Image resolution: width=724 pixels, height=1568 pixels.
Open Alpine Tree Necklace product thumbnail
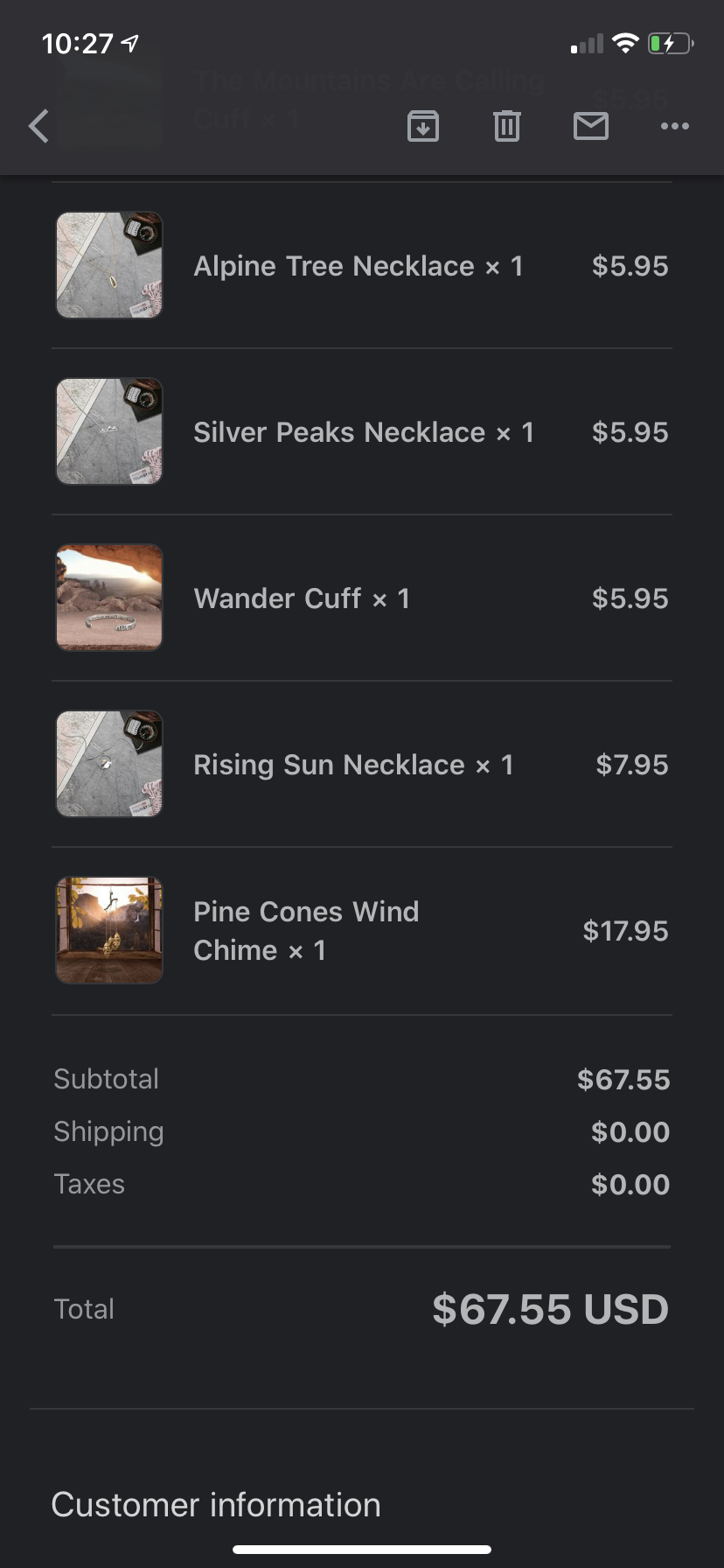pyautogui.click(x=109, y=265)
